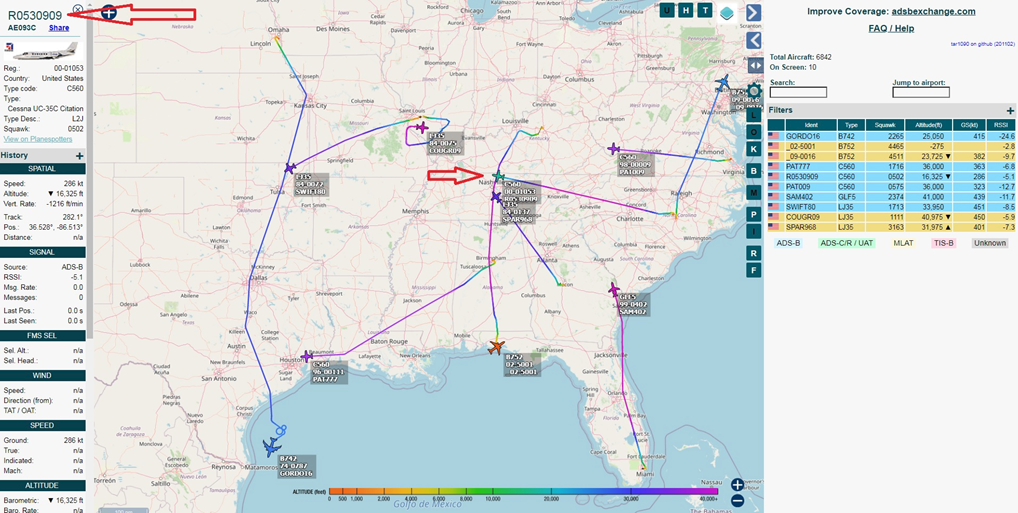Toggle the O map button
The width and height of the screenshot is (1018, 513).
pyautogui.click(x=753, y=132)
